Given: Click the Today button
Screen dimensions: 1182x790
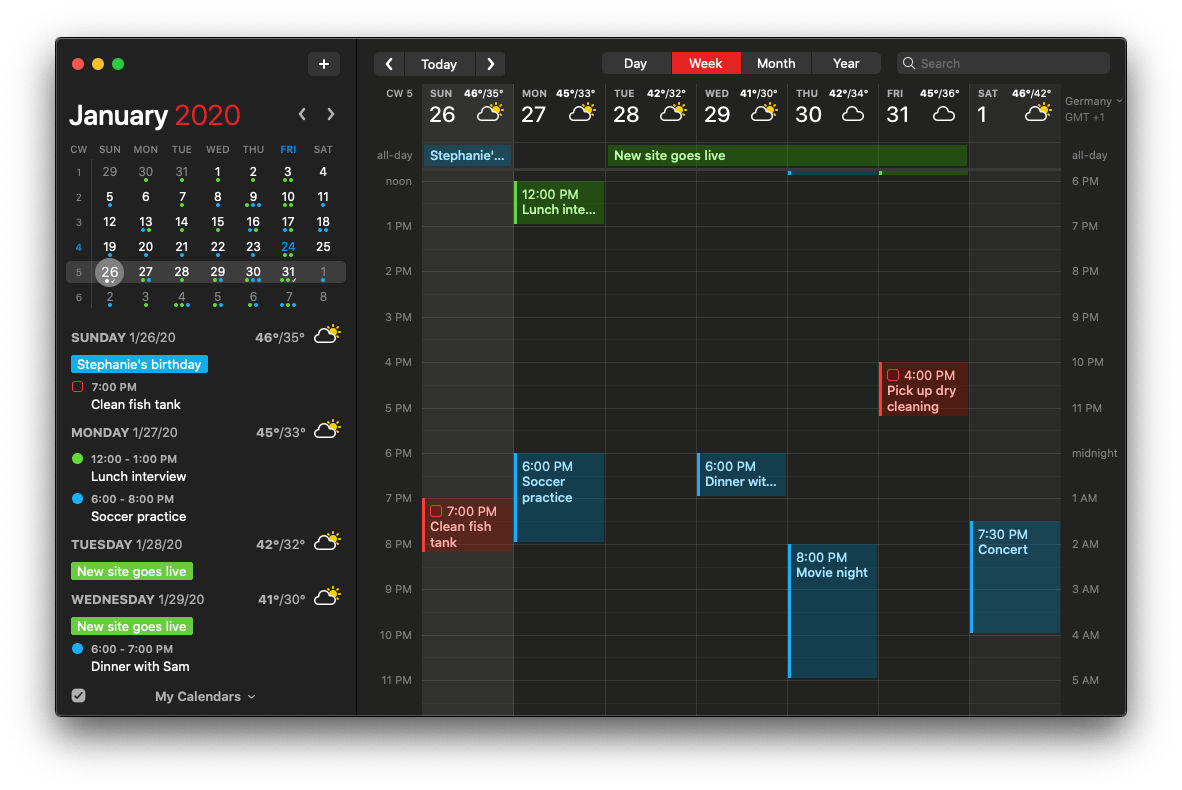Looking at the screenshot, I should 439,63.
